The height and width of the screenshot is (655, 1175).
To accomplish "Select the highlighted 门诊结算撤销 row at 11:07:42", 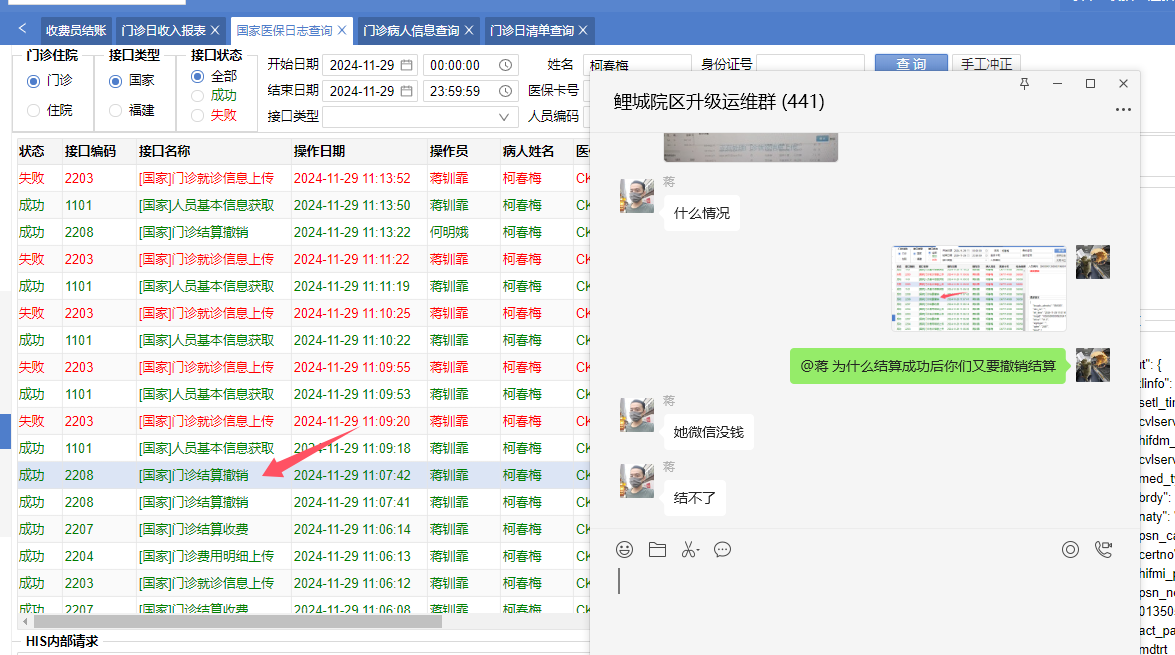I will pos(303,475).
